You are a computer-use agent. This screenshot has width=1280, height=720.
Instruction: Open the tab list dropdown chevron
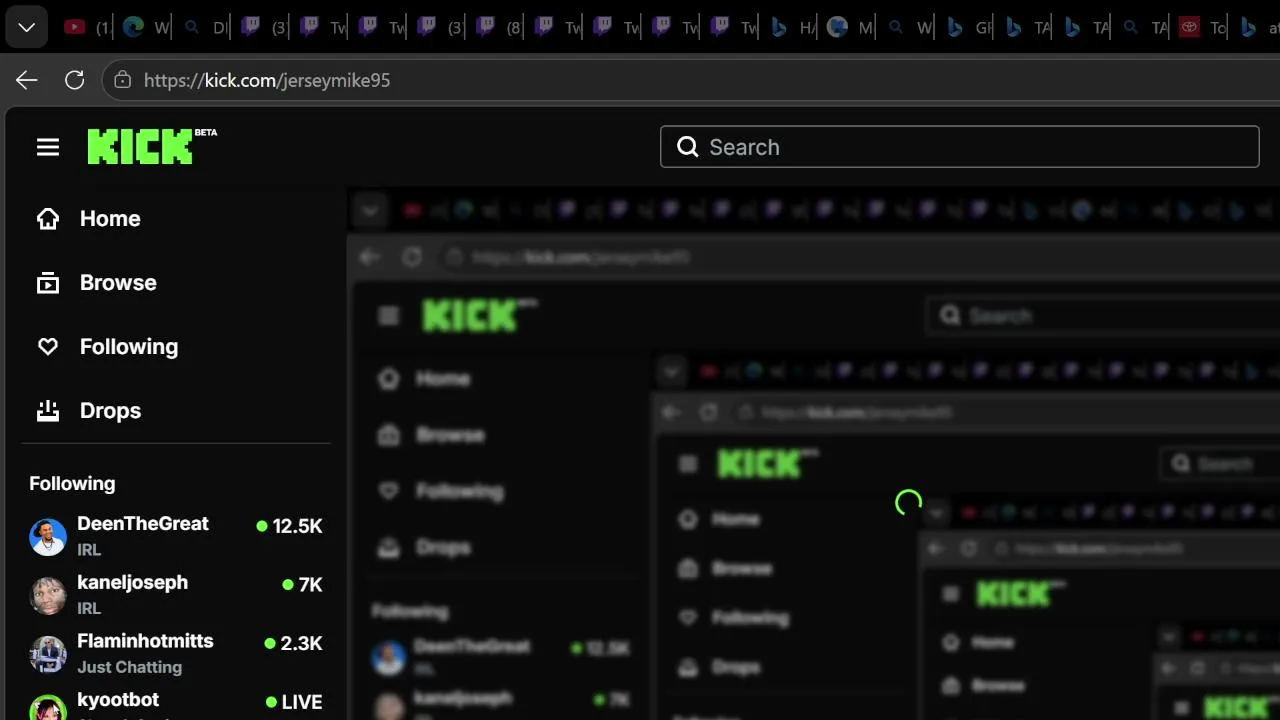pyautogui.click(x=27, y=27)
